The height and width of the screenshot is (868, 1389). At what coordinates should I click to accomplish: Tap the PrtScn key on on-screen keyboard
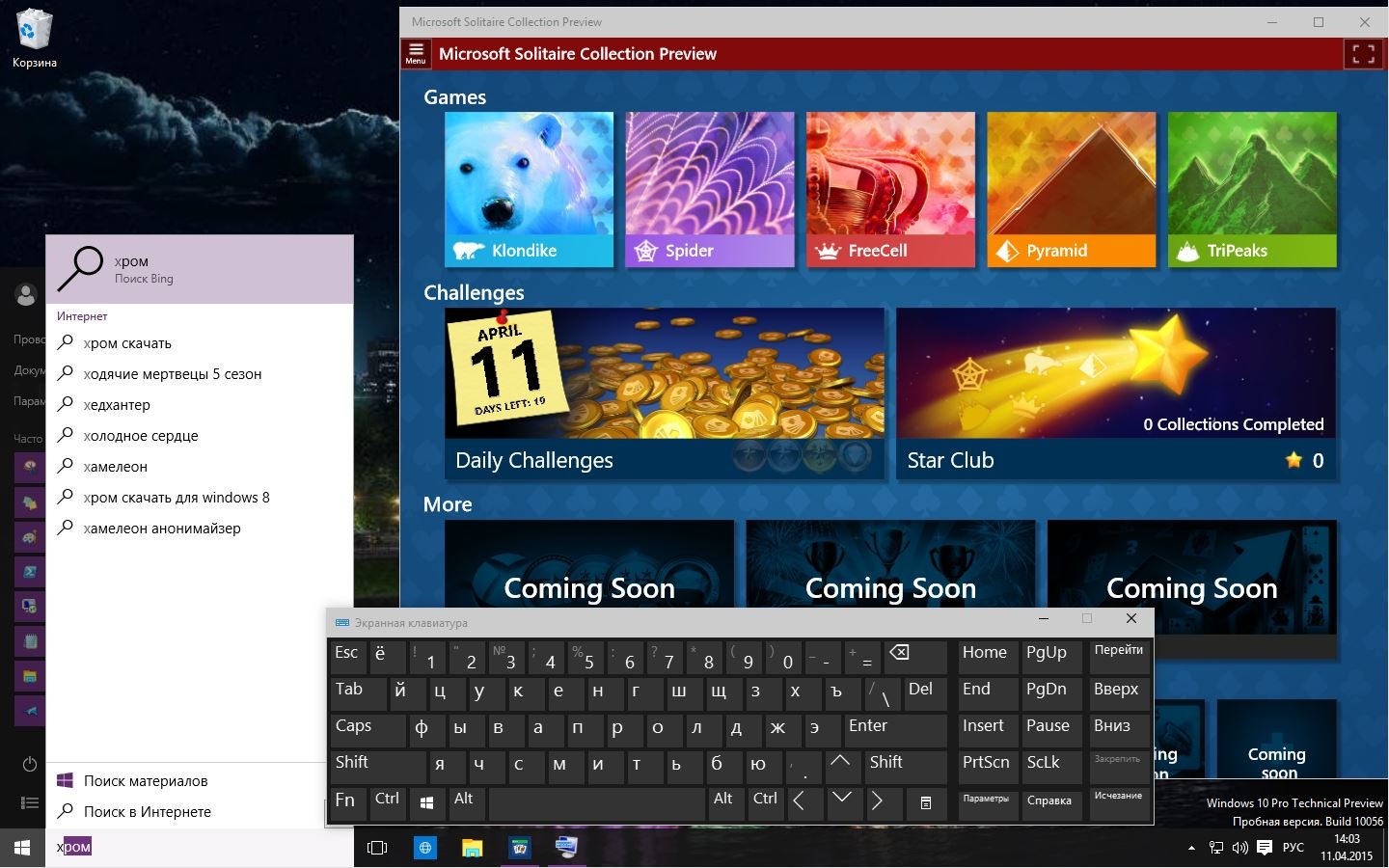coord(988,767)
